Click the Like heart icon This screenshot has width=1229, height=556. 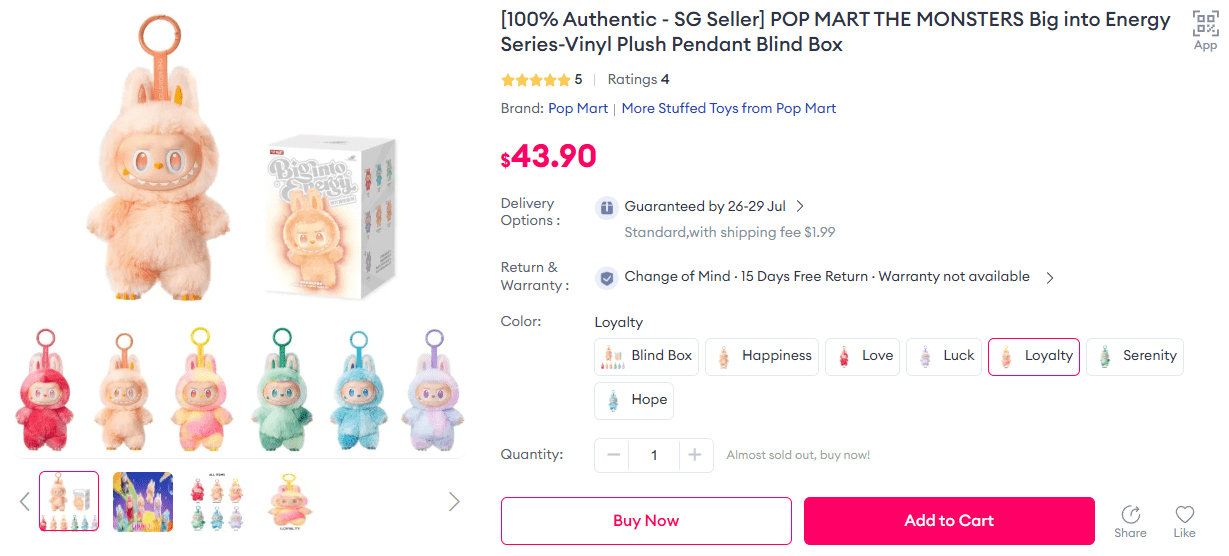1185,515
